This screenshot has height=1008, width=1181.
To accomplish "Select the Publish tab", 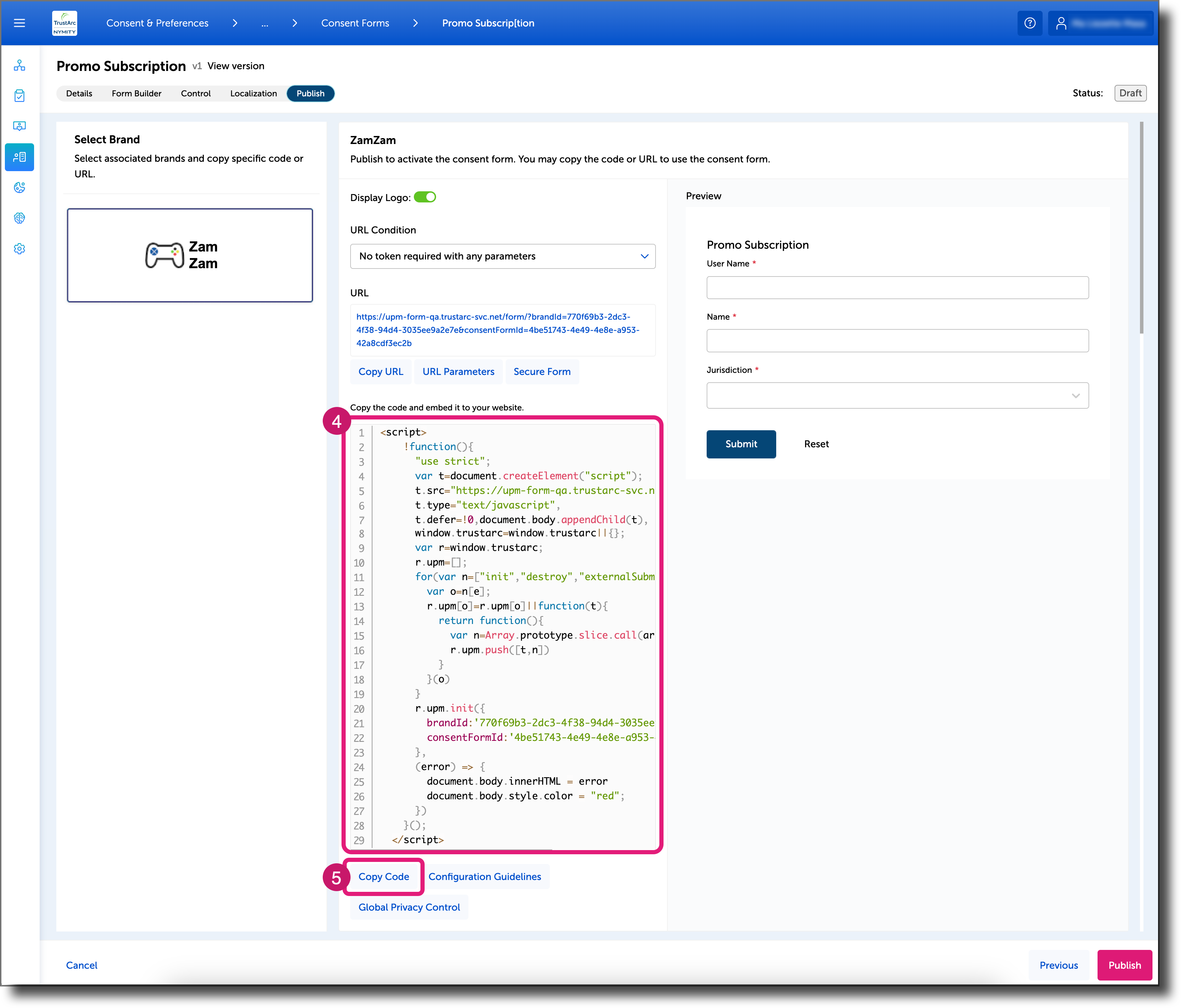I will click(311, 94).
